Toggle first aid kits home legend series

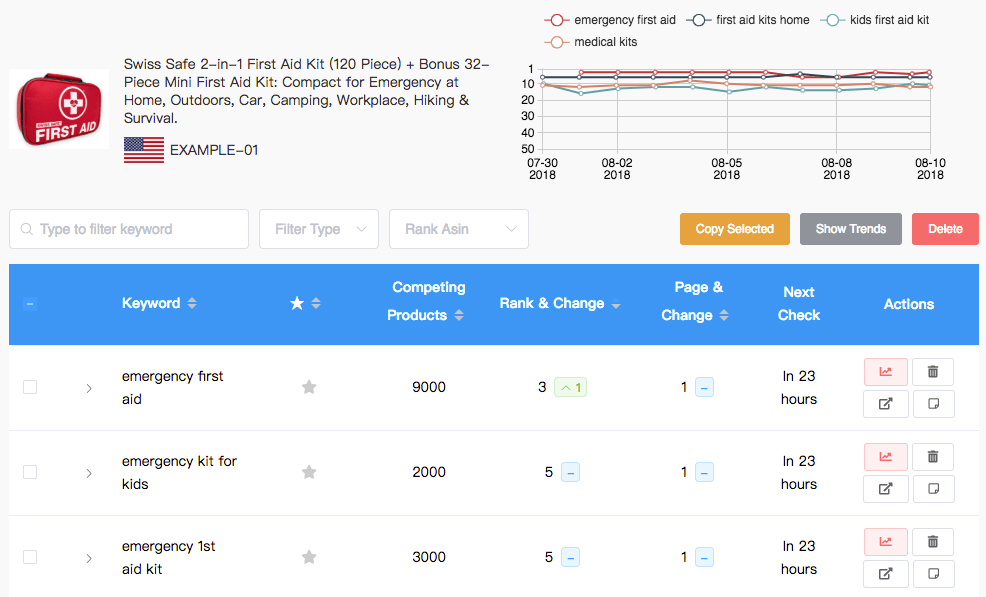point(748,20)
